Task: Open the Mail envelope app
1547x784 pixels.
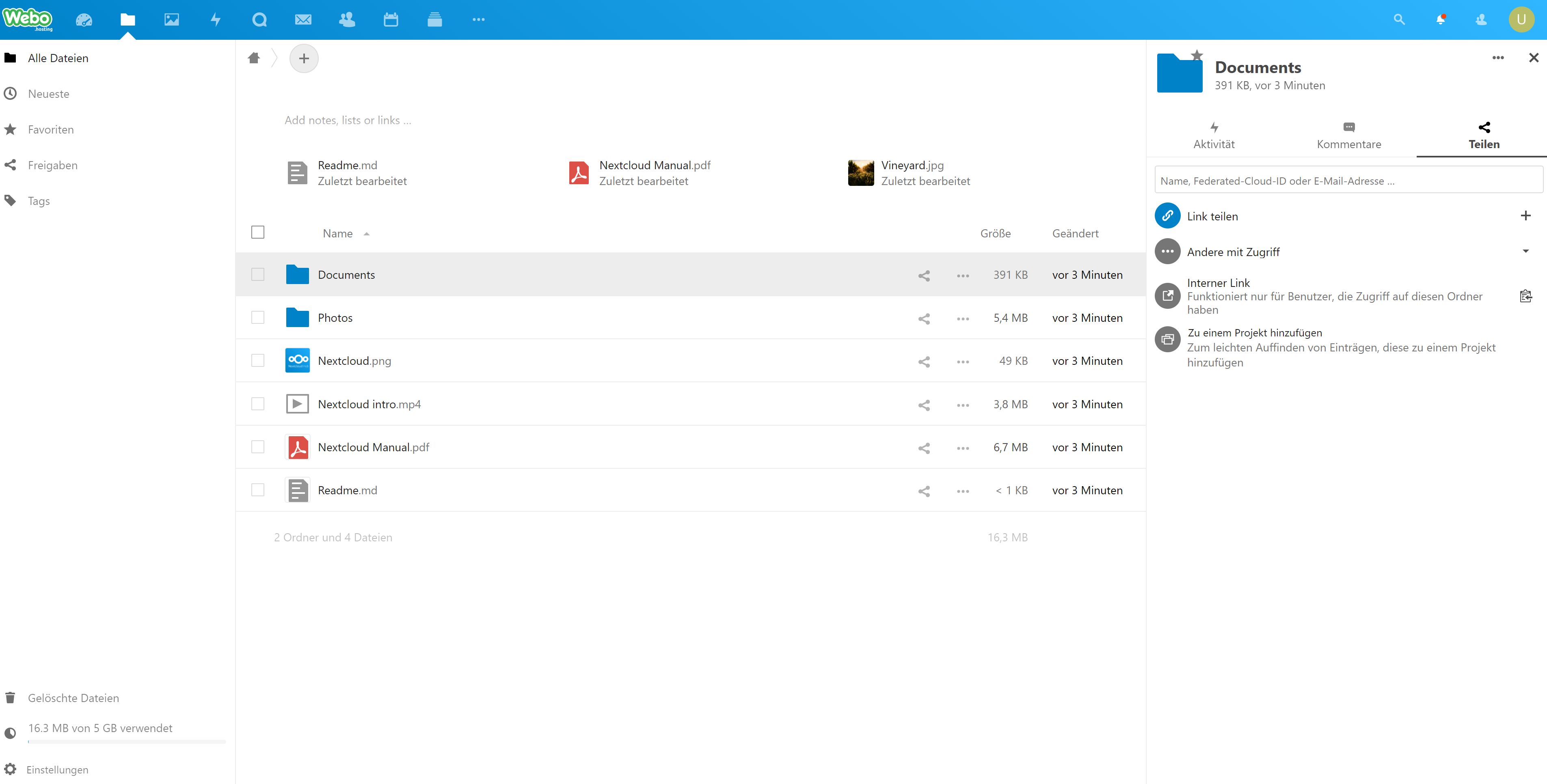Action: pyautogui.click(x=303, y=20)
